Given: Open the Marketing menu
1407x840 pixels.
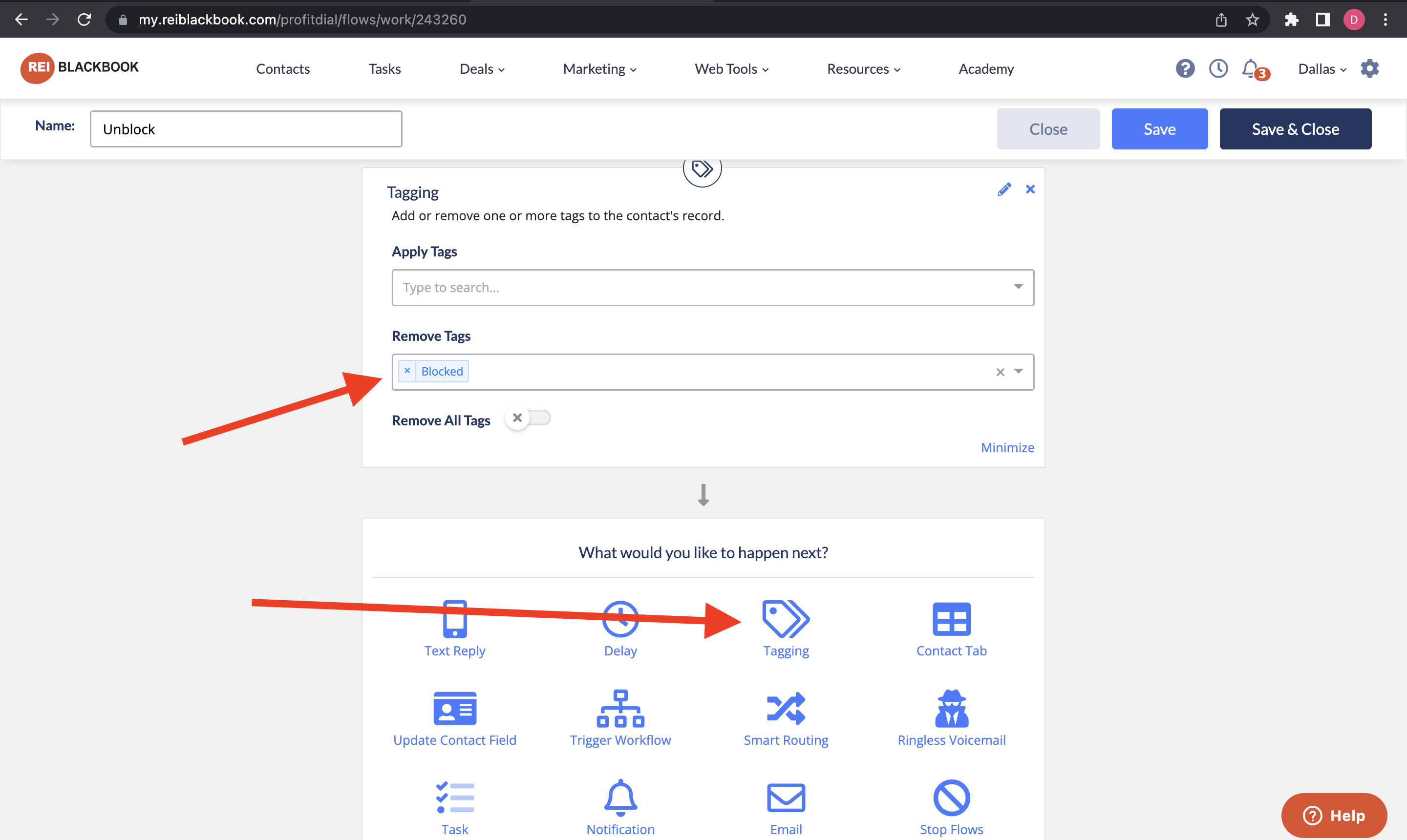Looking at the screenshot, I should coord(599,69).
